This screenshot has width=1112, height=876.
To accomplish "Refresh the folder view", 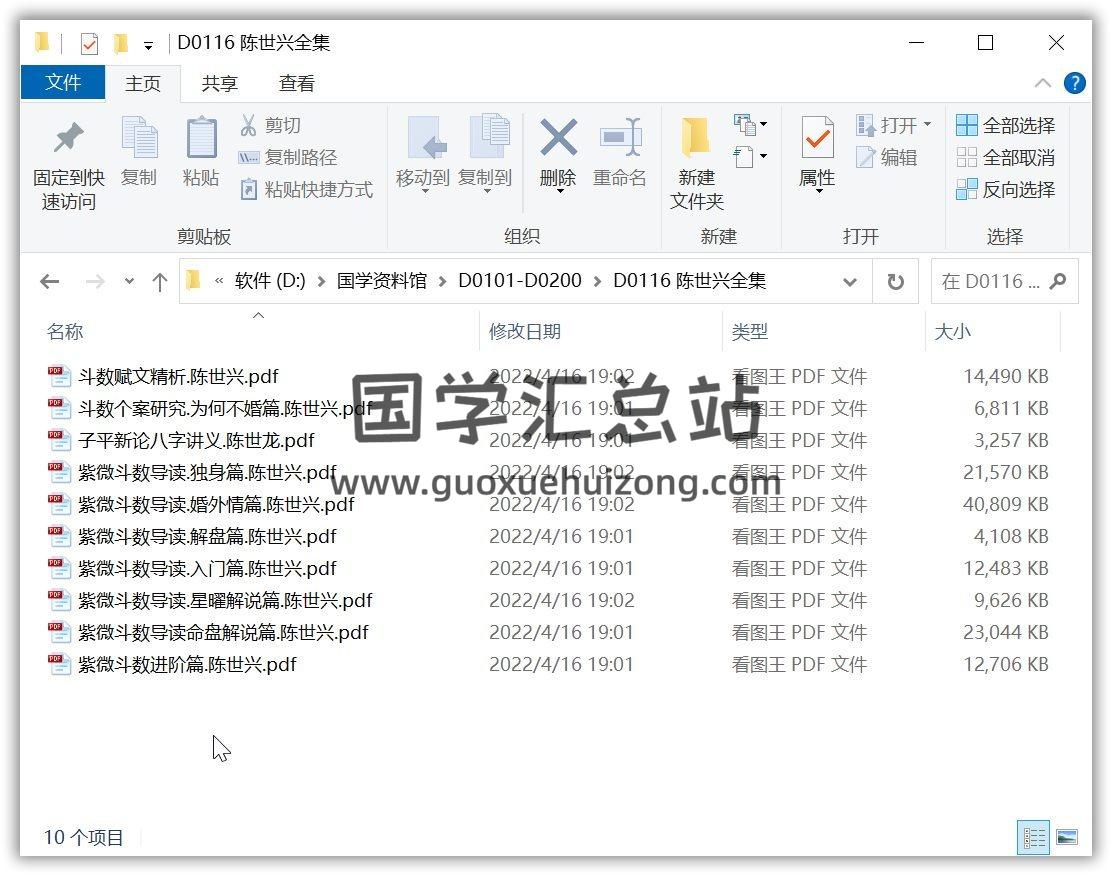I will [x=896, y=282].
